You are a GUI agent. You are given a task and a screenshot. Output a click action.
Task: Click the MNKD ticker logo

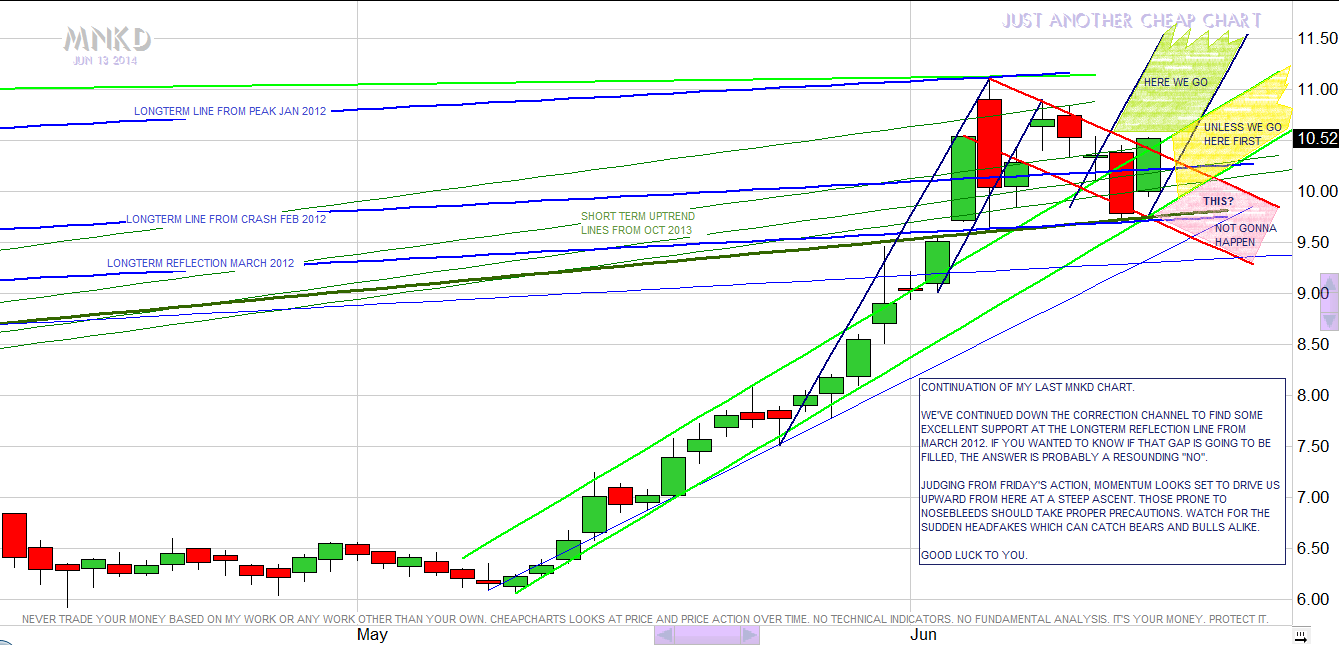point(107,39)
